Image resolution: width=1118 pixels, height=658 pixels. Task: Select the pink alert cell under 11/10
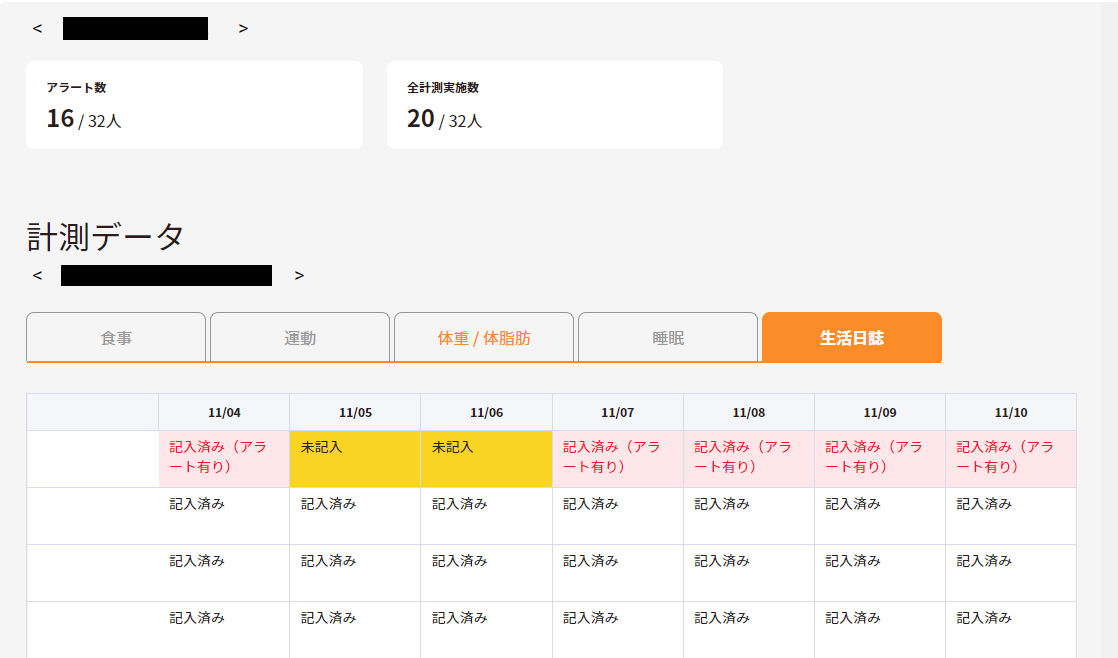coord(1011,459)
